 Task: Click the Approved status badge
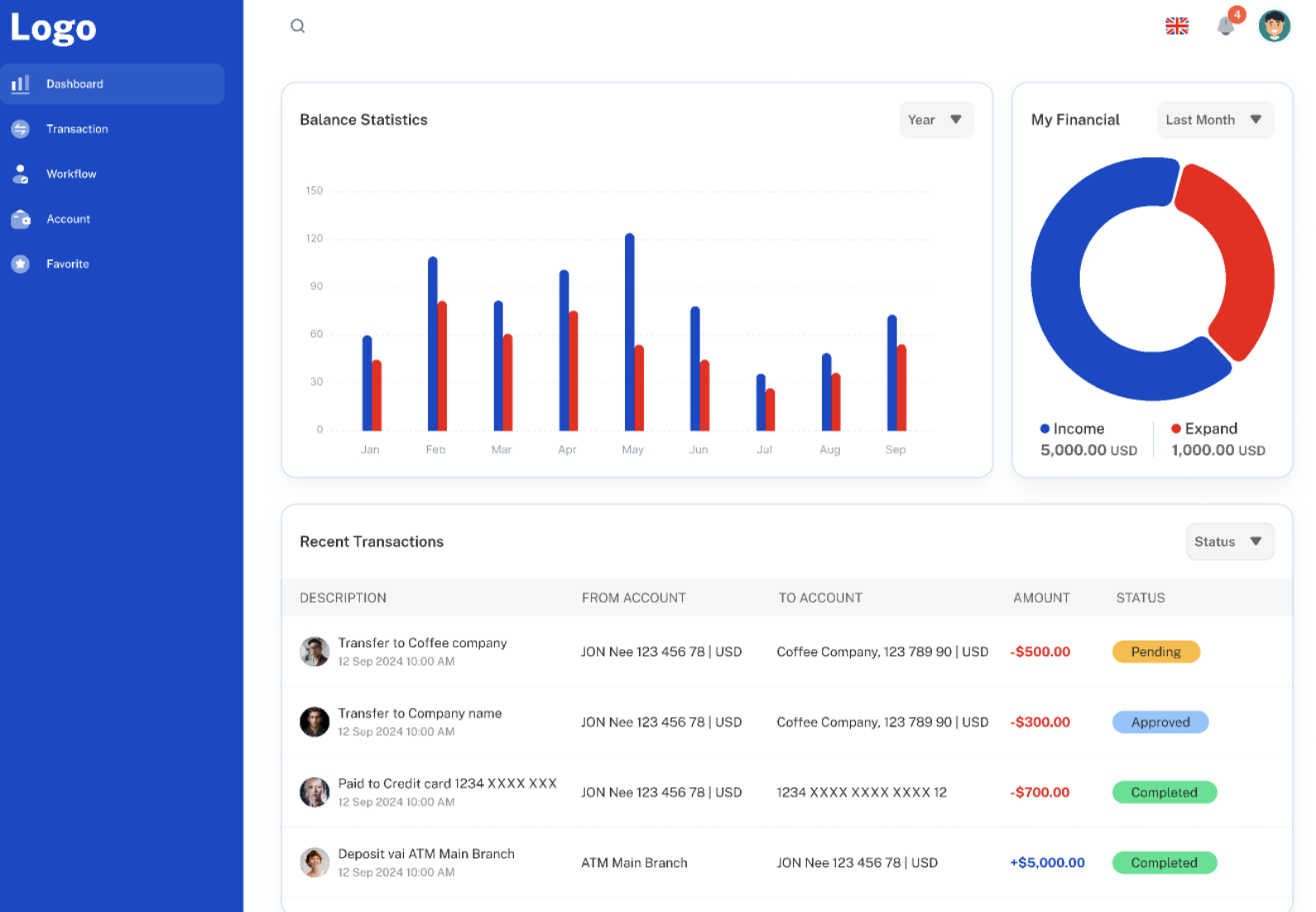1160,722
